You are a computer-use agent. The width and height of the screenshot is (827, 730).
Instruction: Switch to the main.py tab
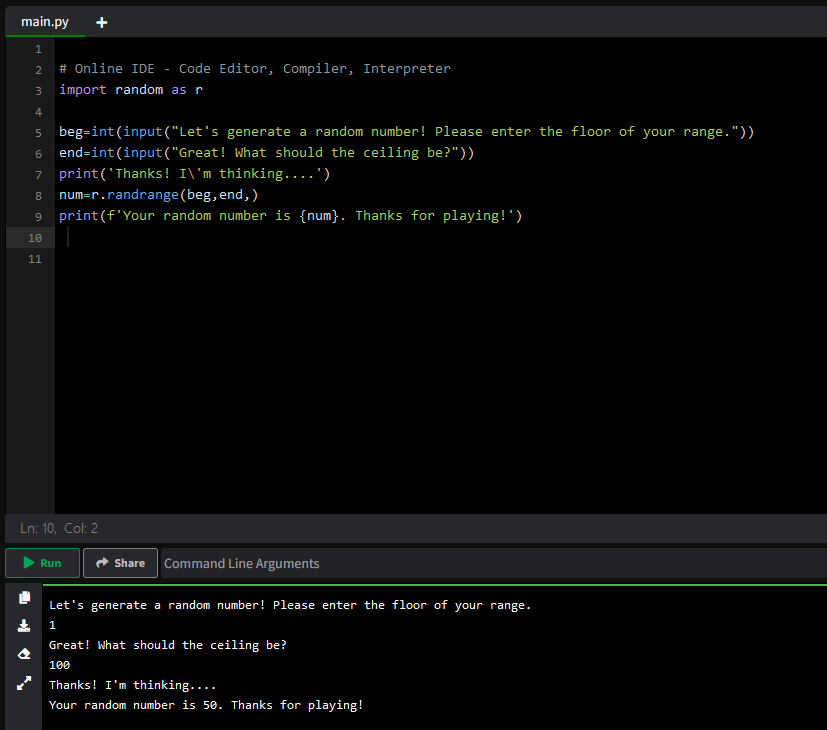point(44,21)
